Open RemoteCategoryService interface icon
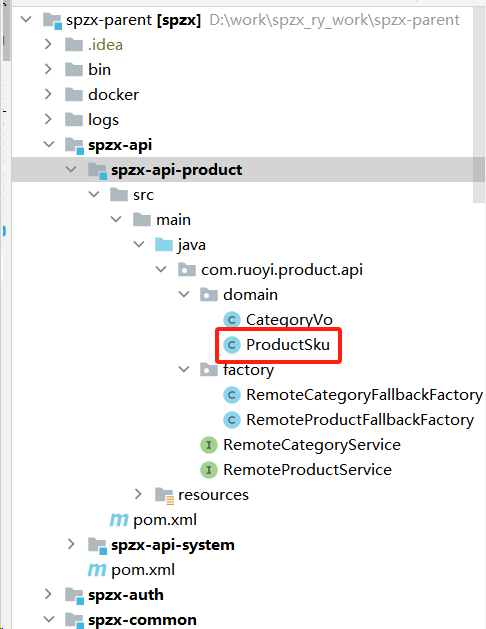The height and width of the screenshot is (629, 486). pyautogui.click(x=209, y=445)
